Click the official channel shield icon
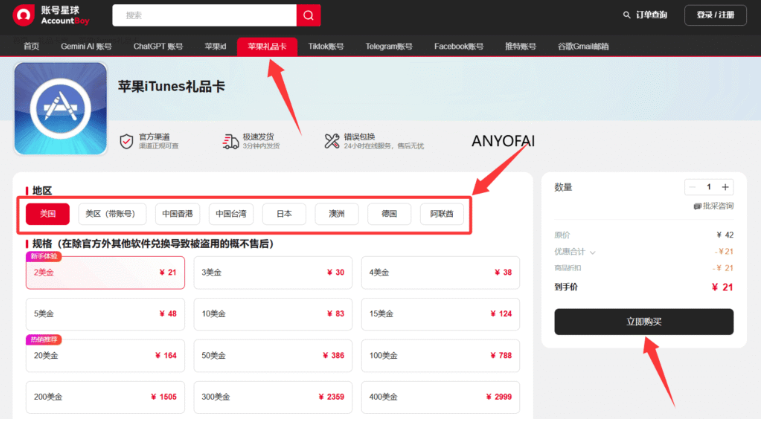 (127, 141)
